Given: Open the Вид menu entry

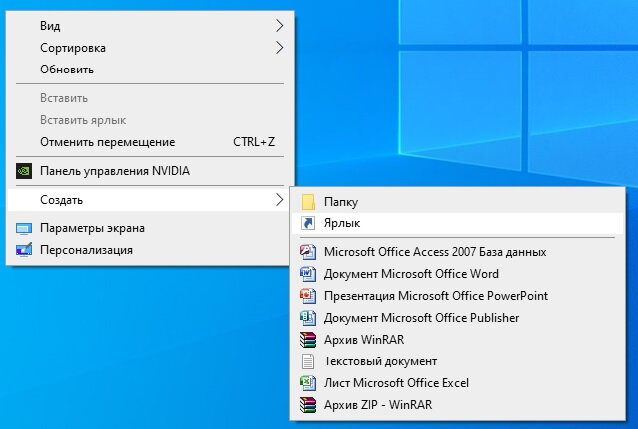Looking at the screenshot, I should [150, 26].
